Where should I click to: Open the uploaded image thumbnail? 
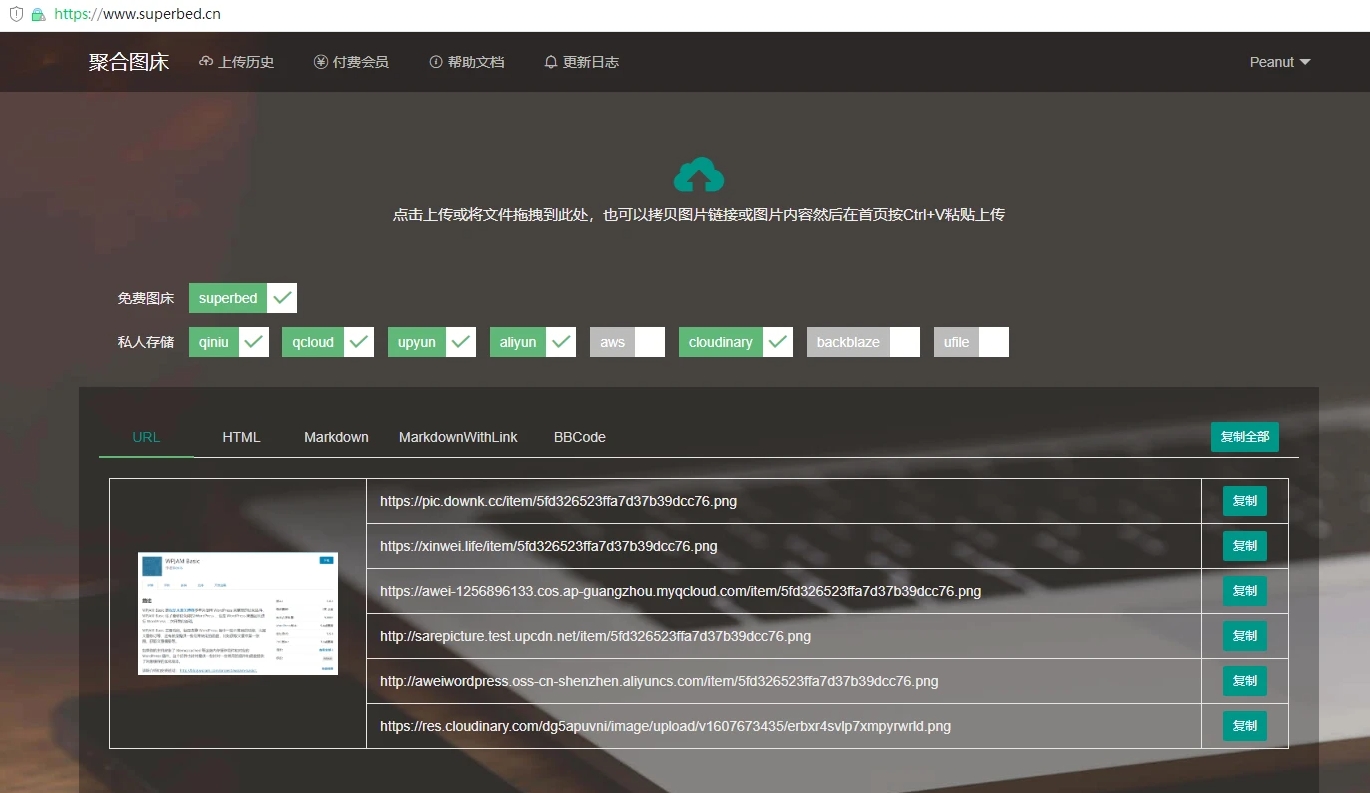(x=238, y=613)
